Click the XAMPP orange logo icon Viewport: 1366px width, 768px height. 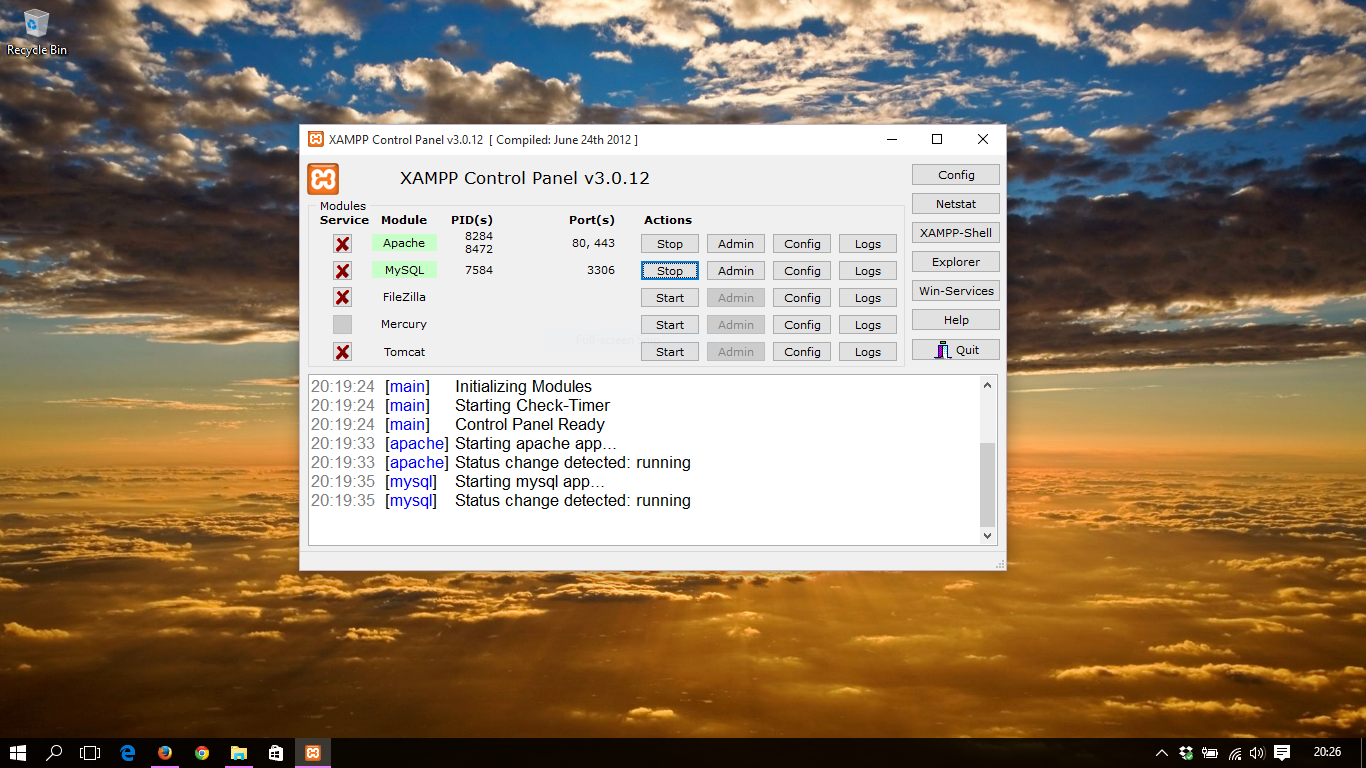pyautogui.click(x=323, y=179)
